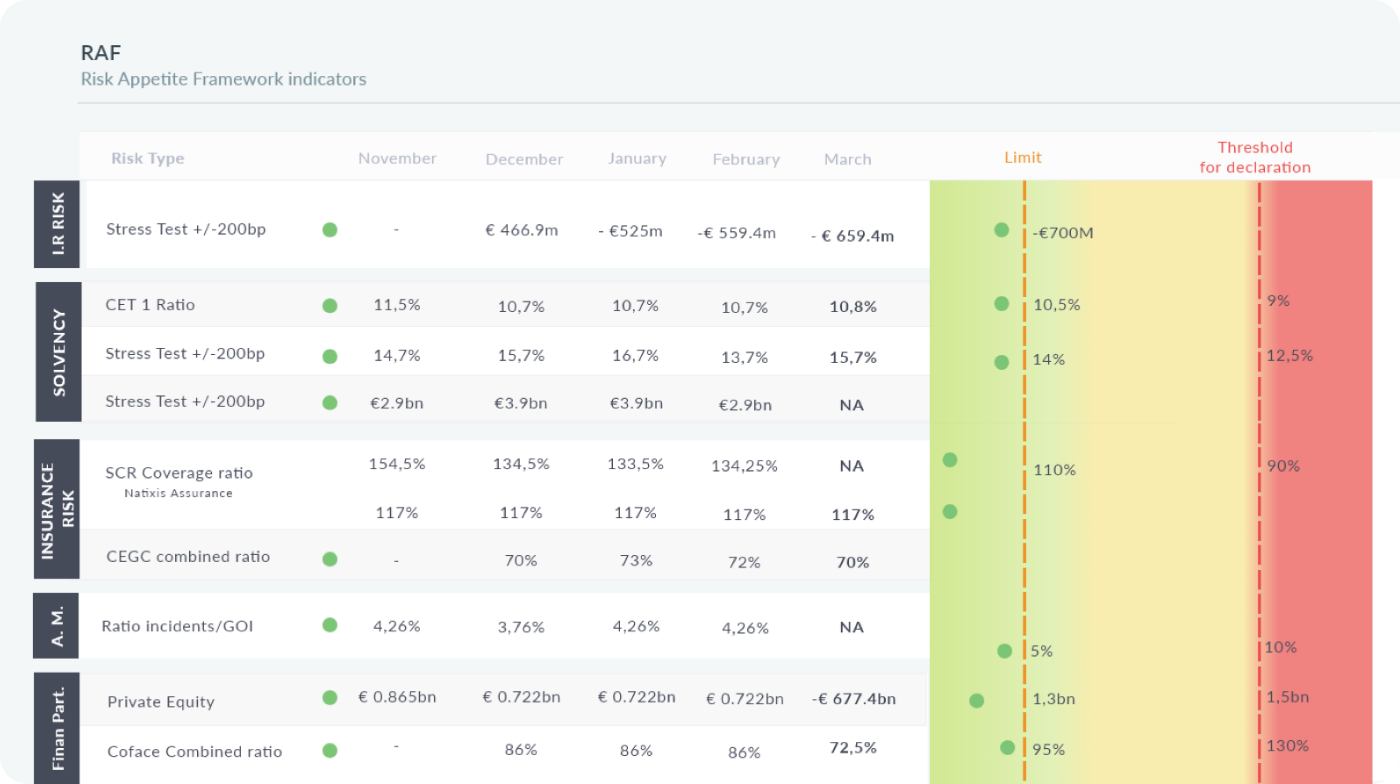Select the December column header
1400x784 pixels.
(524, 159)
